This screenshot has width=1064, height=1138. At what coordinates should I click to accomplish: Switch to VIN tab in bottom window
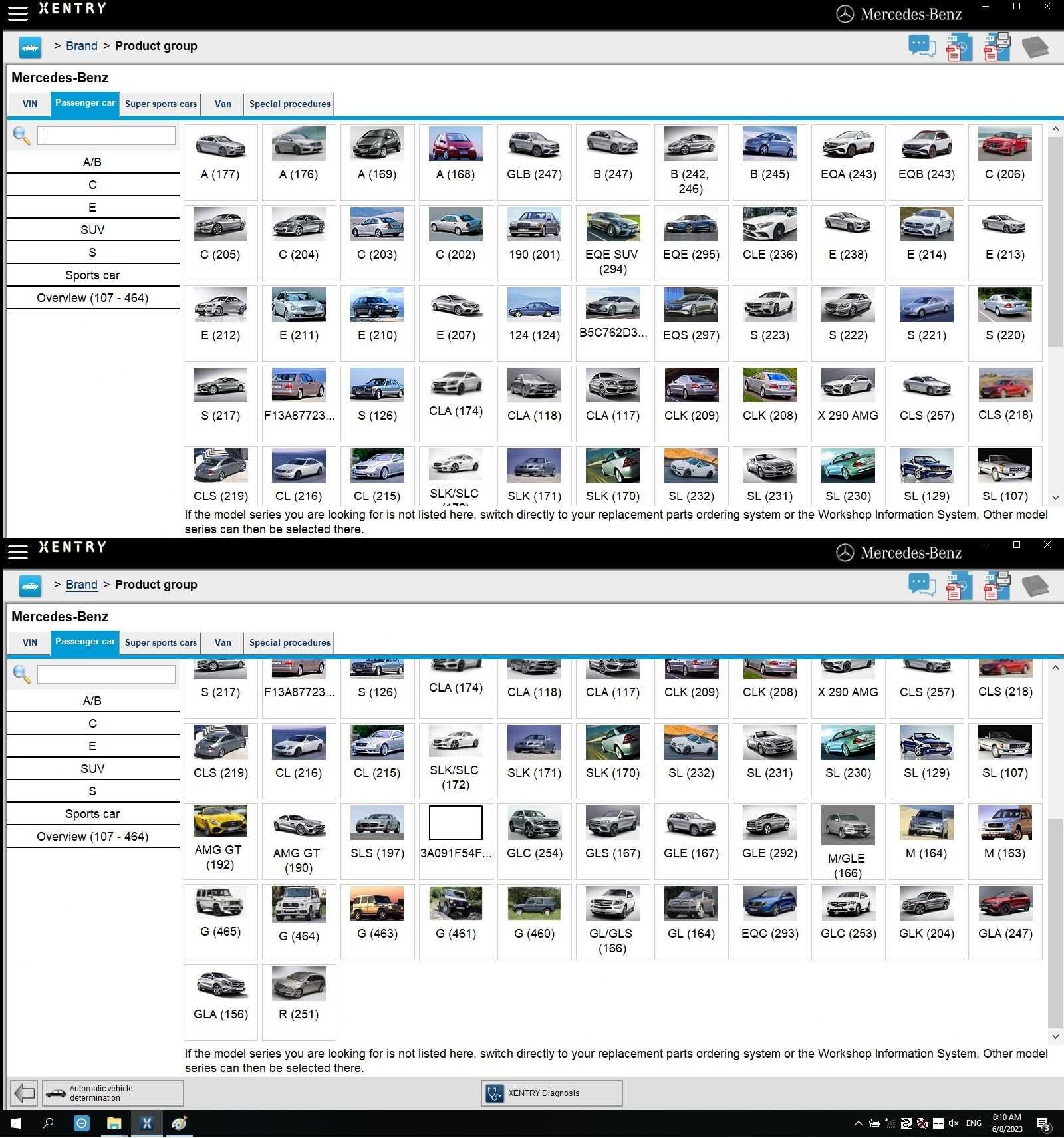(x=30, y=642)
